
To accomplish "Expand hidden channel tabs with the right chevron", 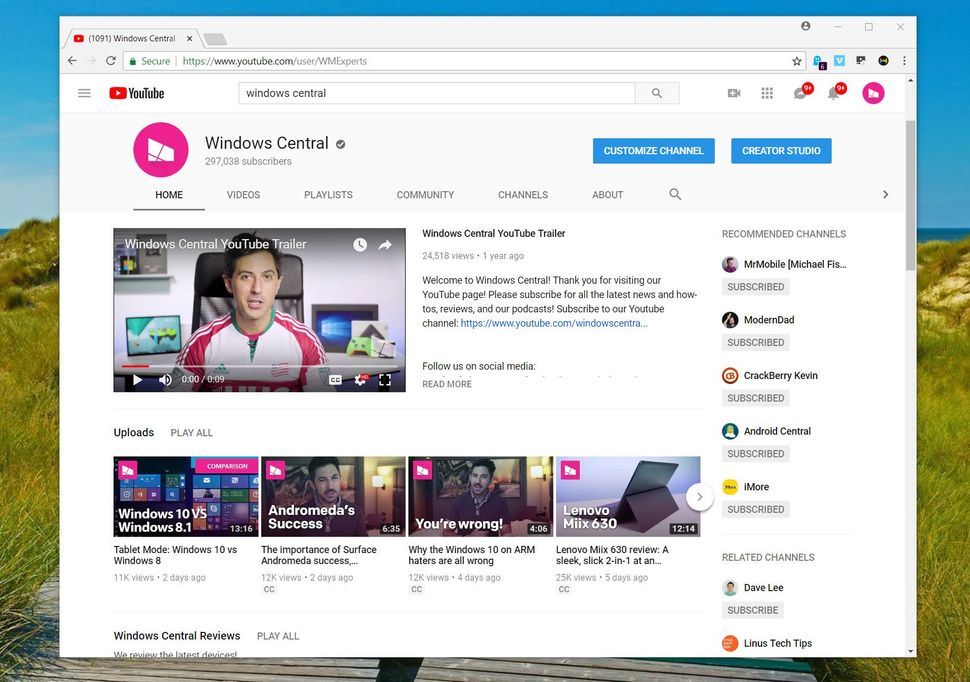I will [886, 194].
